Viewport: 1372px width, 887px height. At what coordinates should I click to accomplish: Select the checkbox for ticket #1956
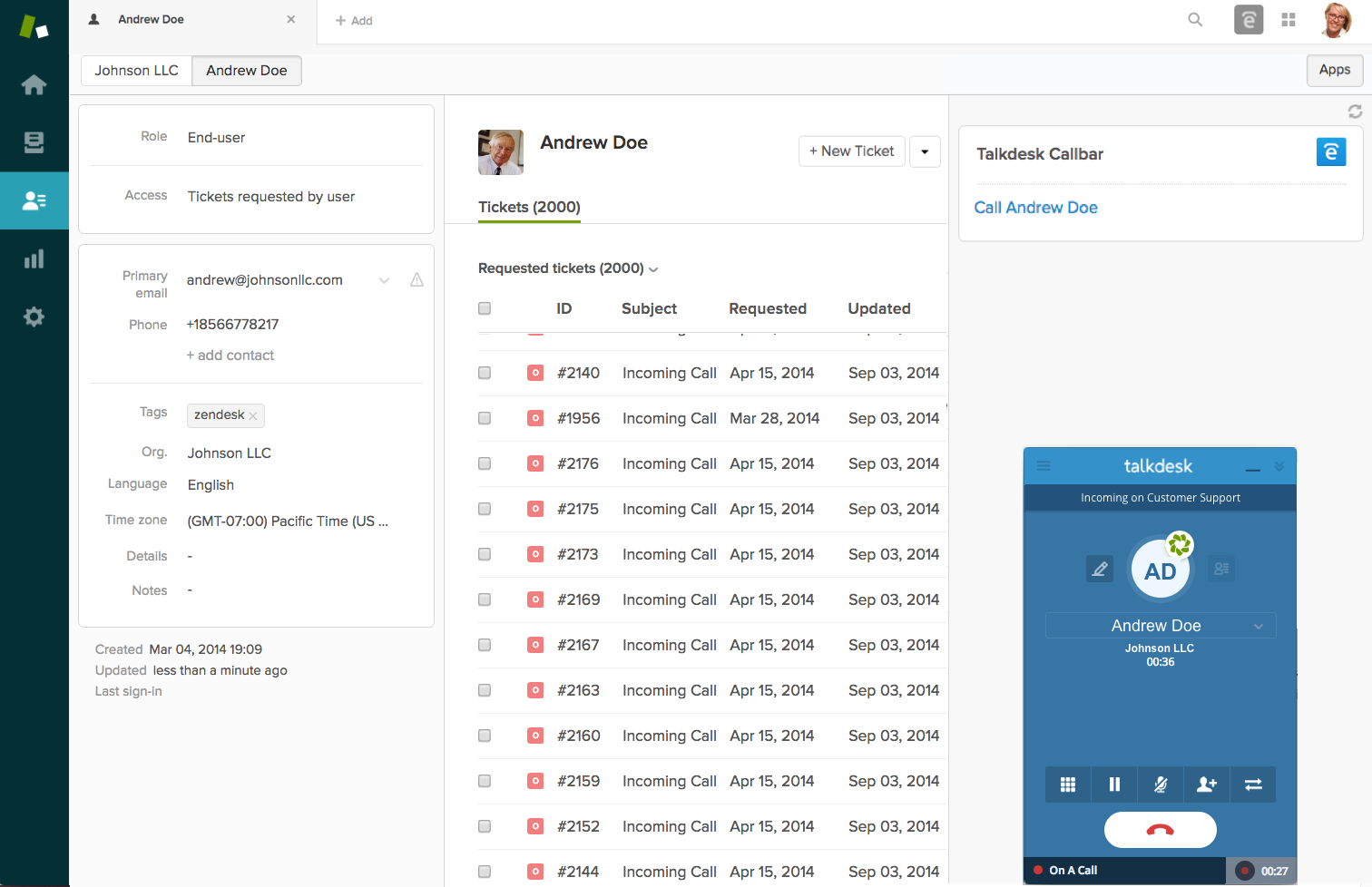click(485, 418)
